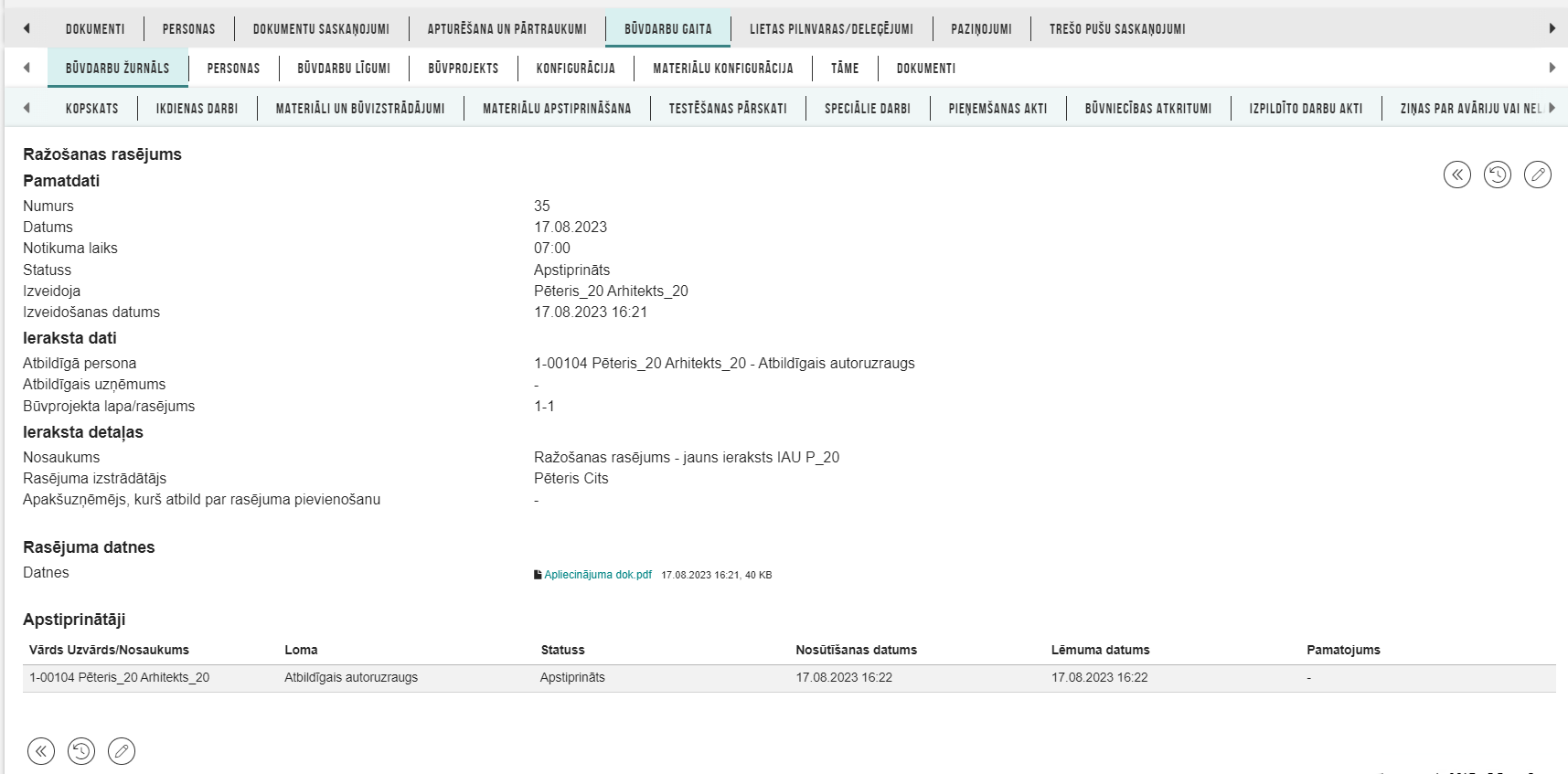Go to Kopskats journal tab
The height and width of the screenshot is (774, 1568).
[x=92, y=109]
